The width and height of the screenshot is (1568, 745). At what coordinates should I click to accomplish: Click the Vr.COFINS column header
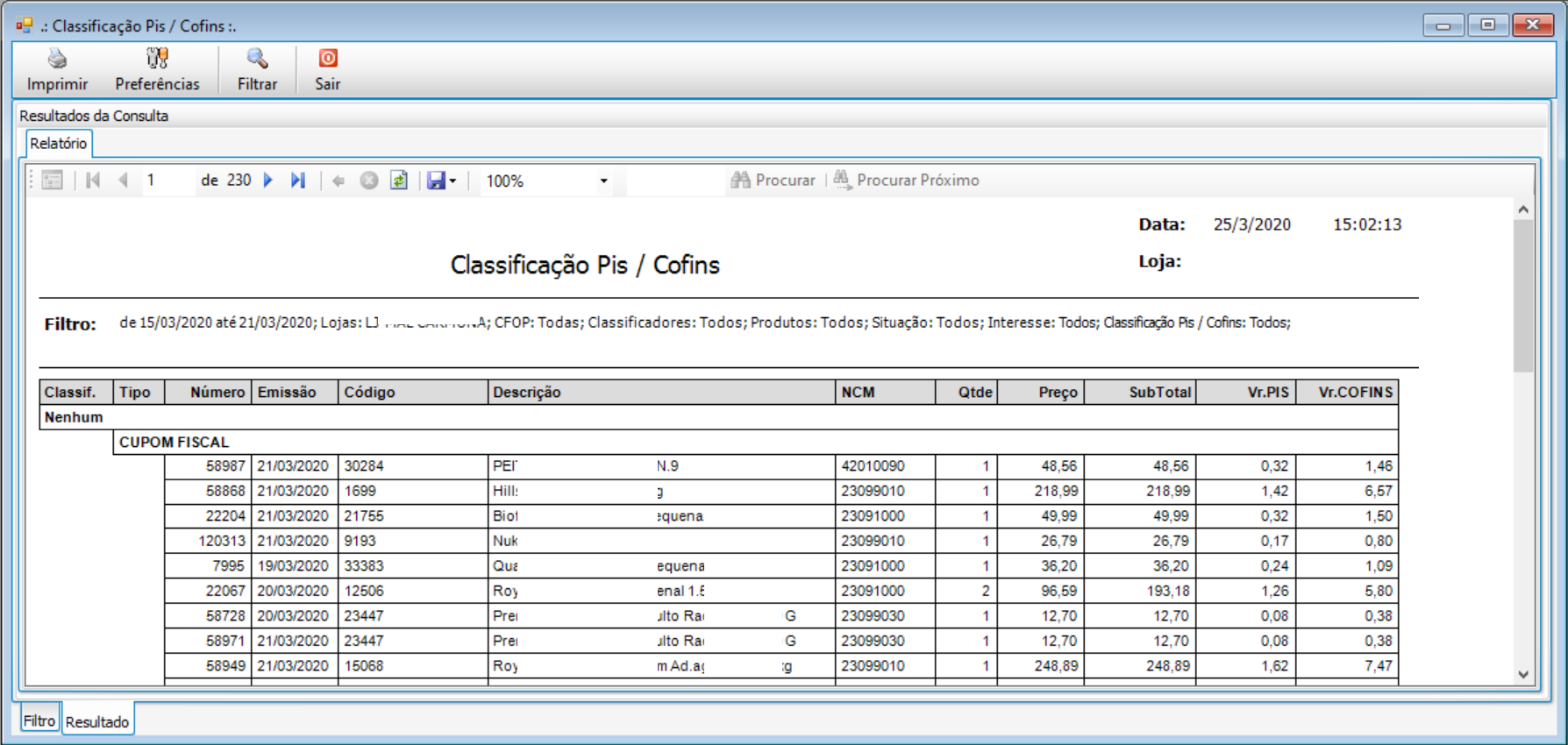(1347, 392)
